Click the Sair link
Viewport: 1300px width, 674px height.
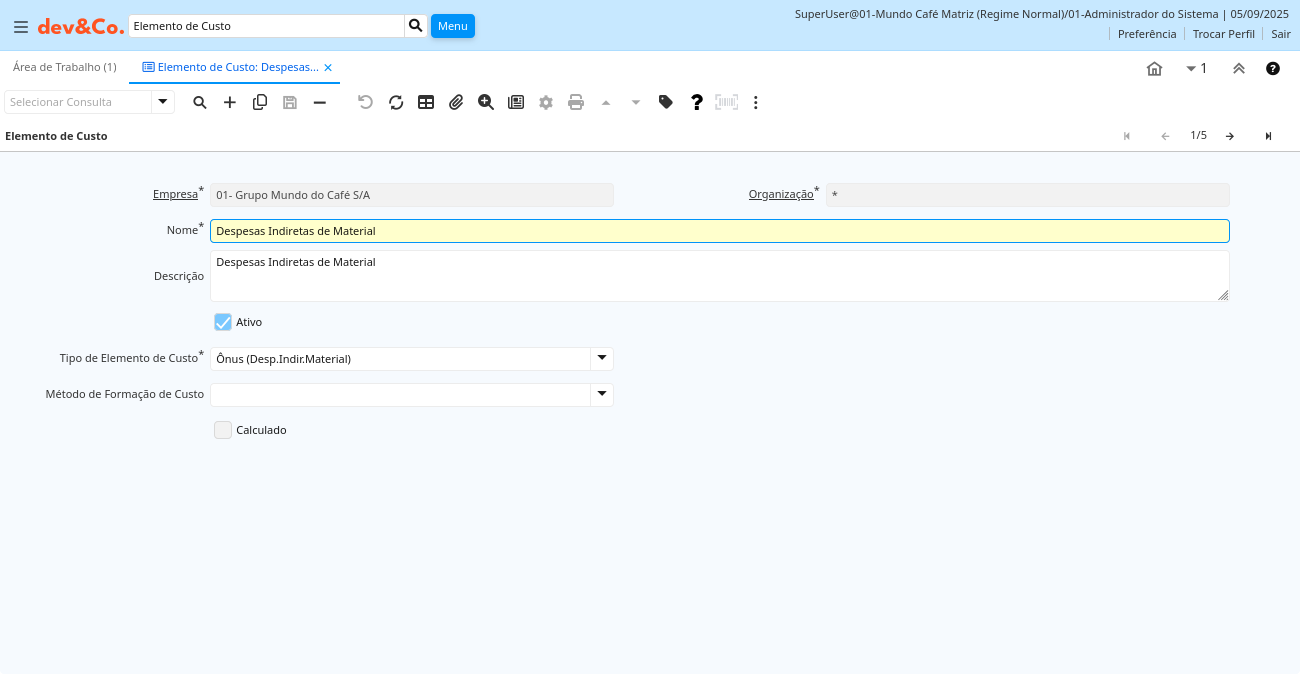tap(1280, 34)
